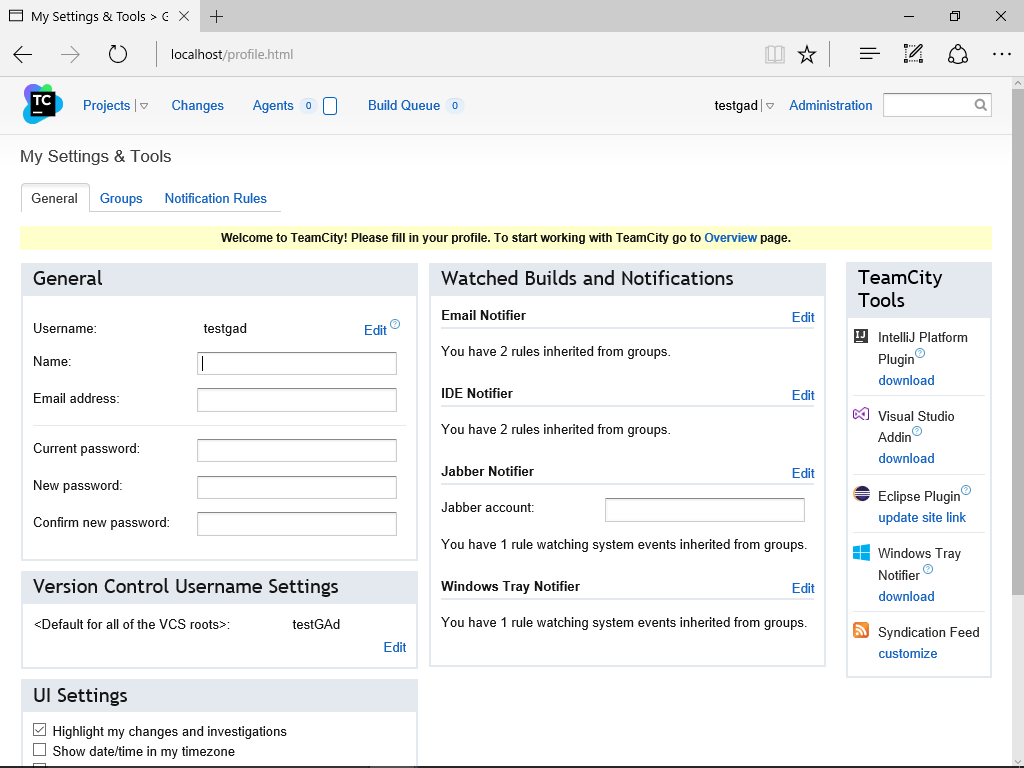Open a new browser tab plus
Image resolution: width=1024 pixels, height=768 pixels.
click(216, 16)
